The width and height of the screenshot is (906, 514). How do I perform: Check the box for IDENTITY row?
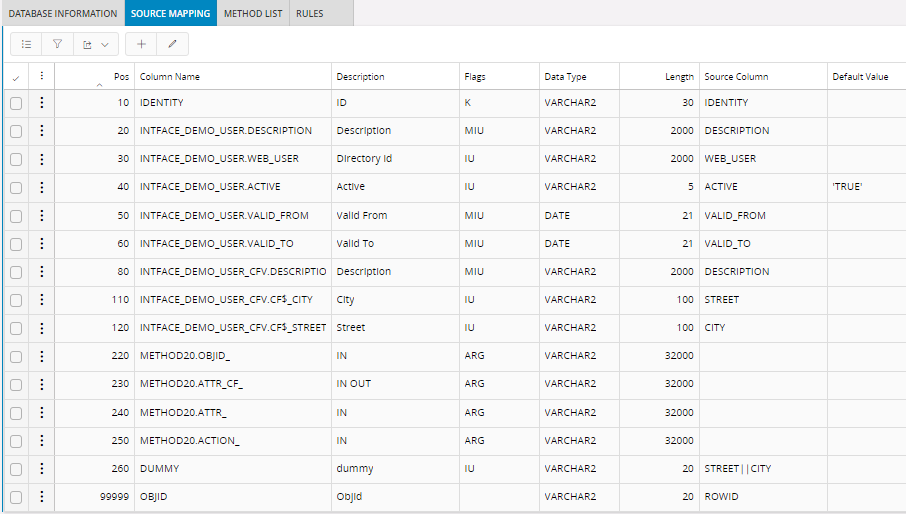16,103
